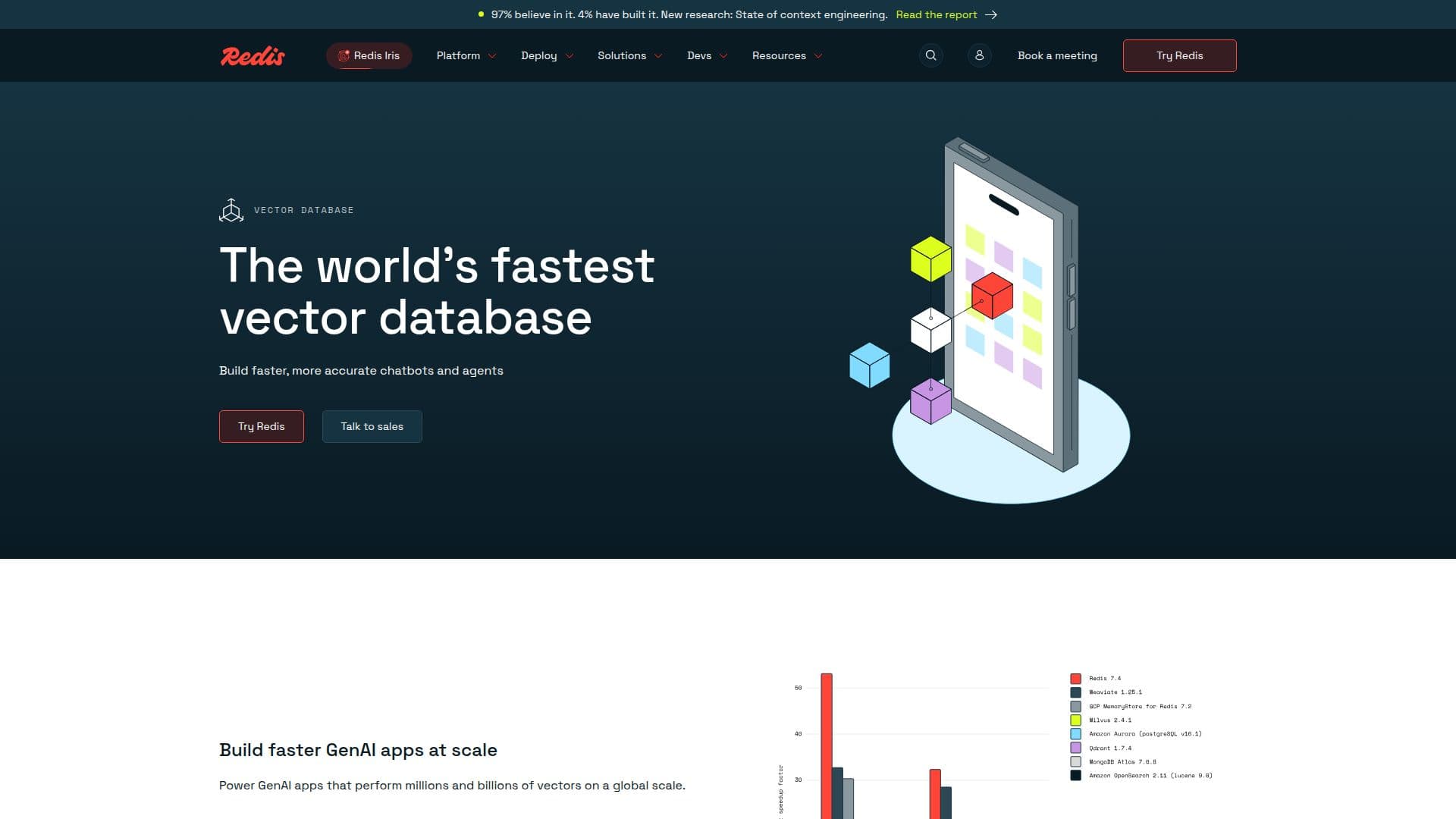
Task: Click the yellow-green cube in illustration
Action: (x=930, y=259)
